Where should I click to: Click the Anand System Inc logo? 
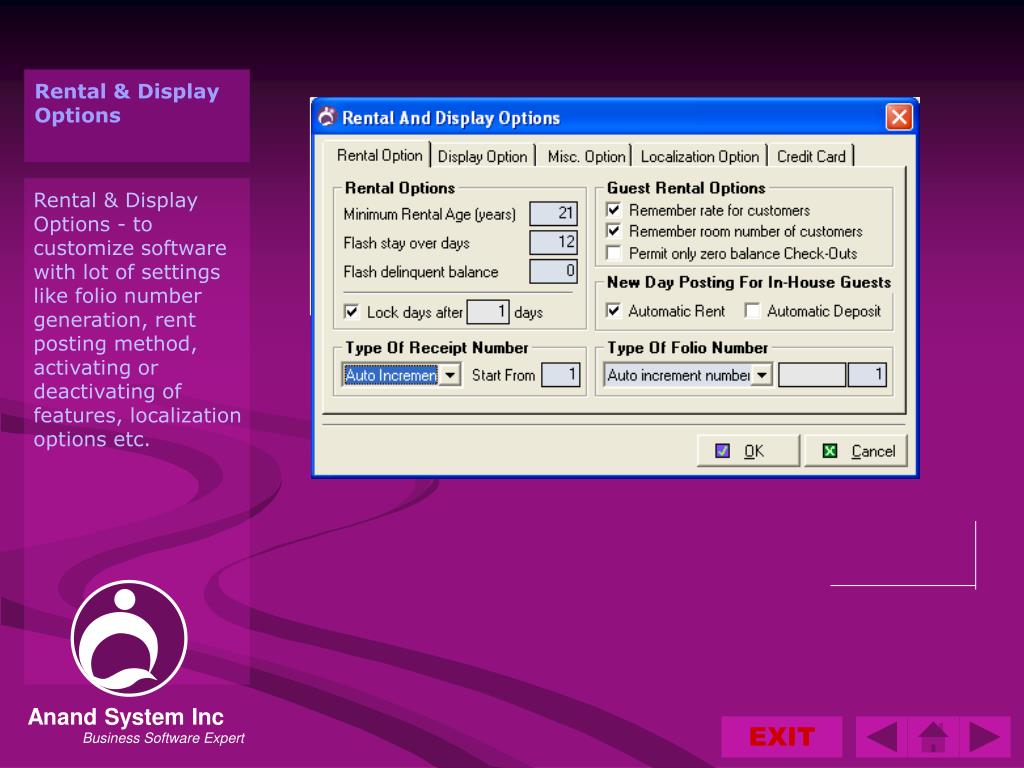(x=129, y=638)
